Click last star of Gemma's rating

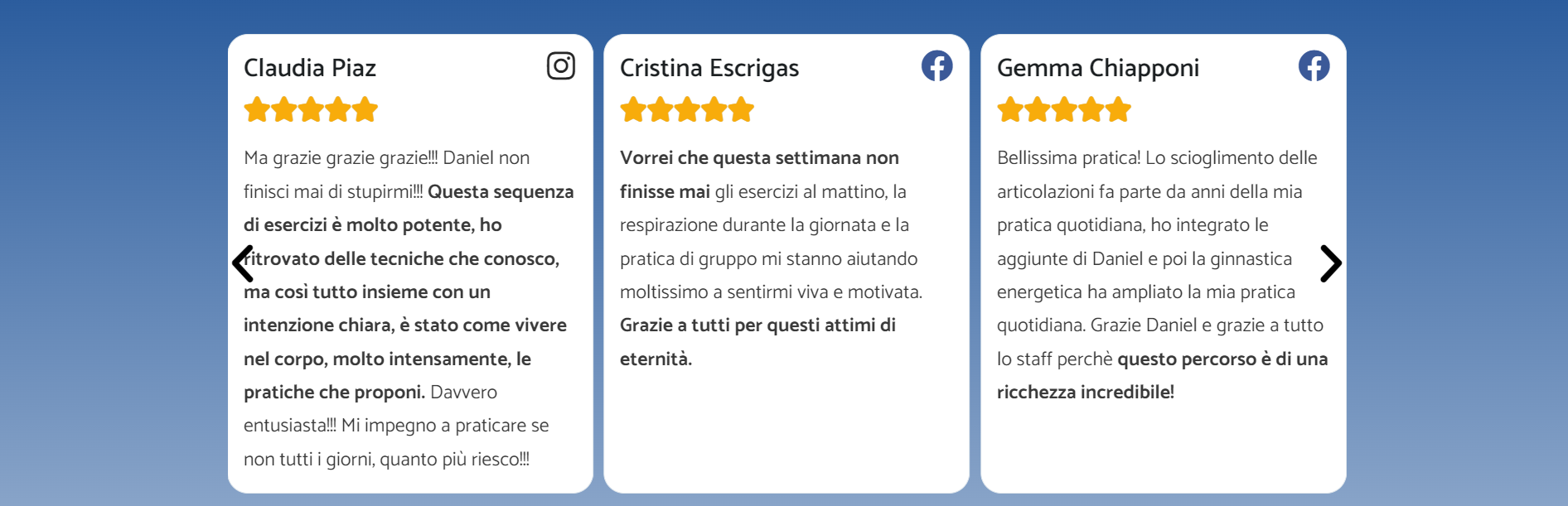coord(1118,109)
